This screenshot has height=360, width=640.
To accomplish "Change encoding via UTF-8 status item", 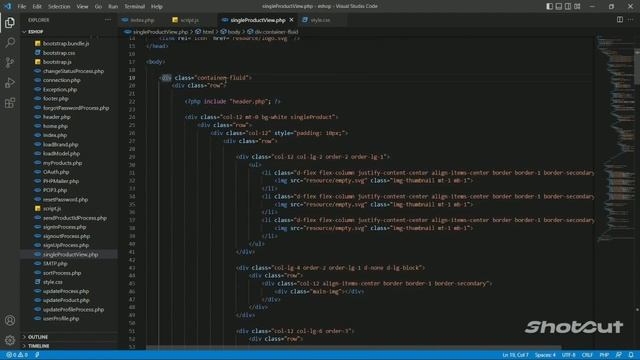I will click(x=569, y=355).
